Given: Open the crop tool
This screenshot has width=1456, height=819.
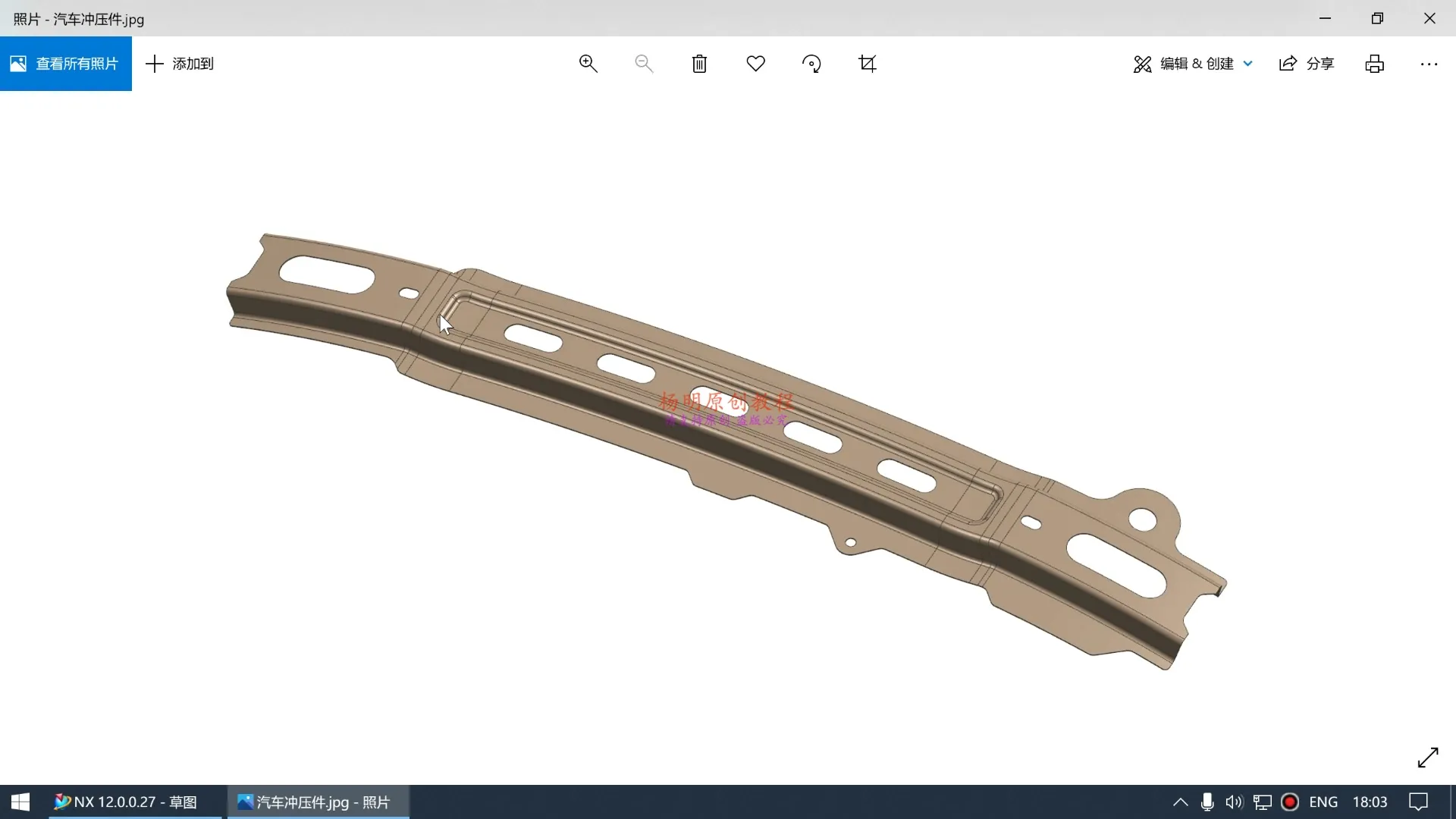Looking at the screenshot, I should [868, 64].
